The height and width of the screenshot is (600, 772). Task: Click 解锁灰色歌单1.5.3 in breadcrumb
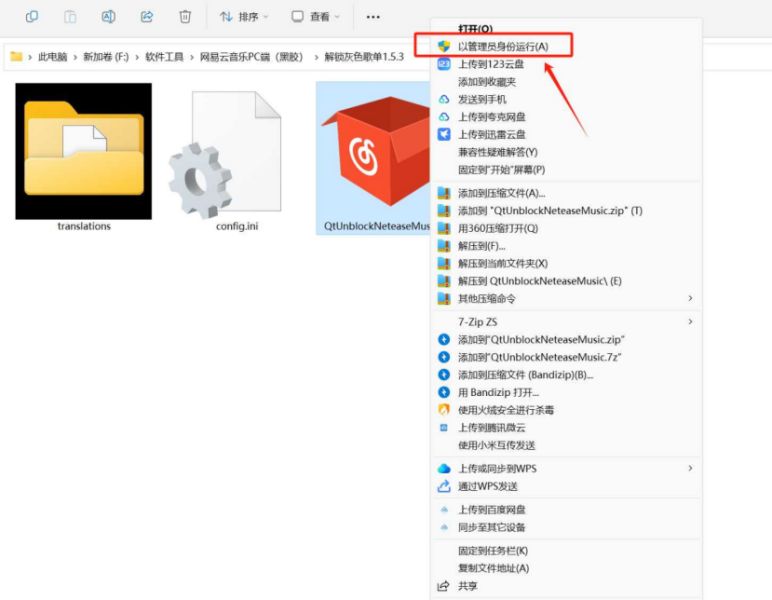pyautogui.click(x=364, y=57)
